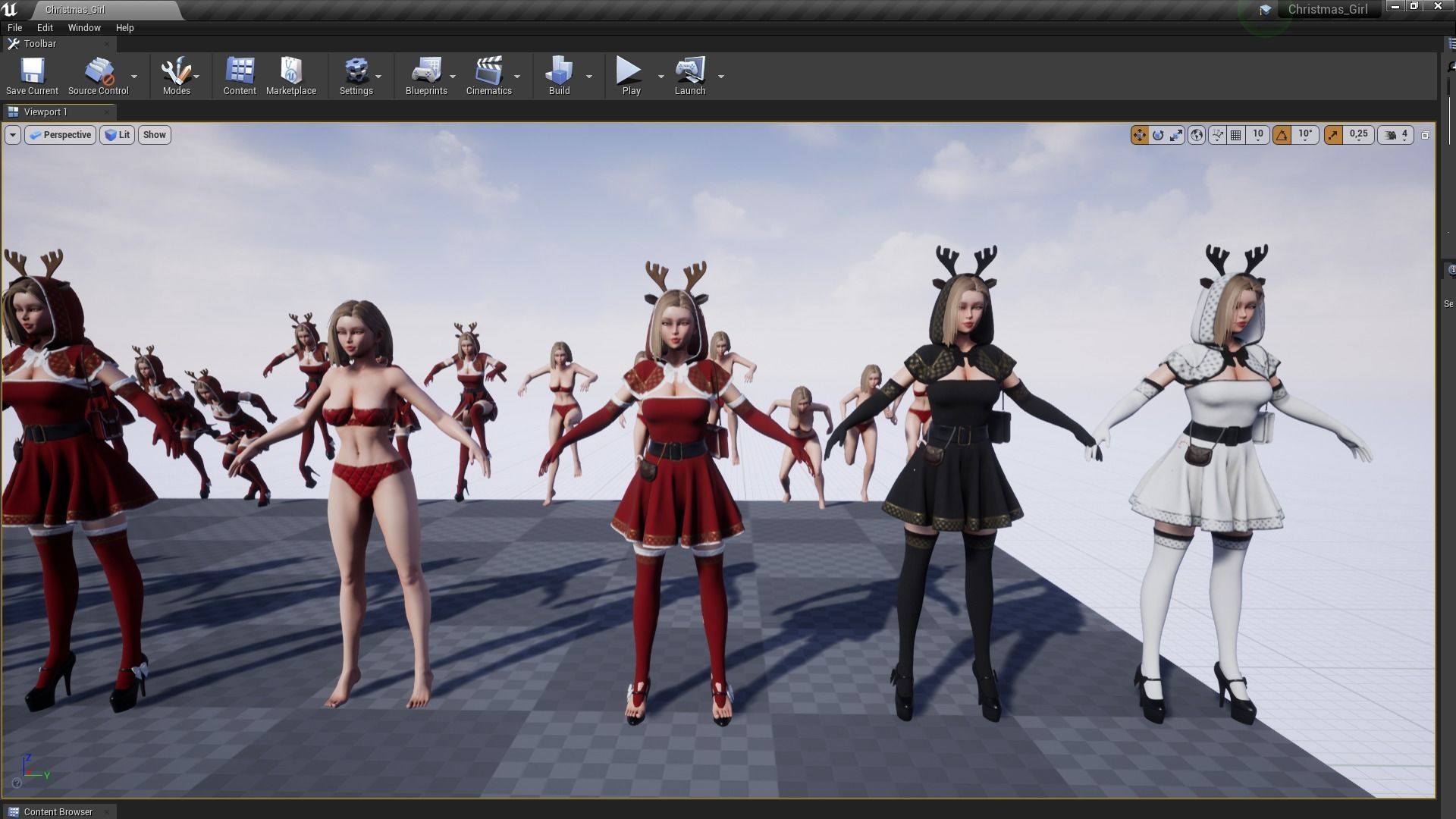
Task: Switch to the Content Browser tab
Action: [x=58, y=811]
